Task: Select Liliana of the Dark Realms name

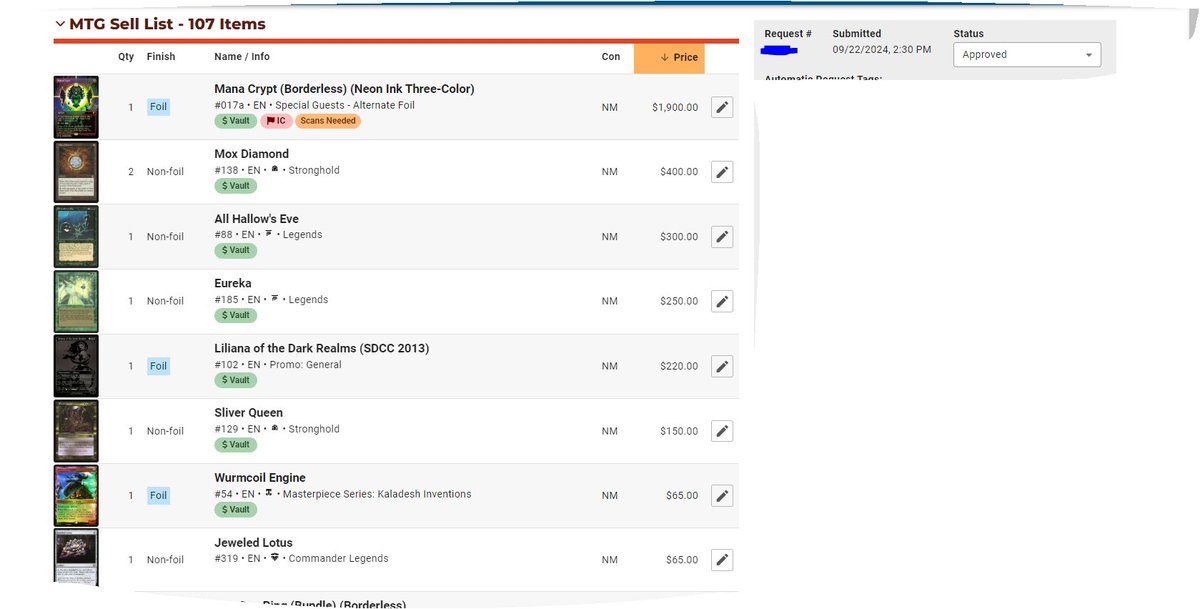Action: click(321, 348)
